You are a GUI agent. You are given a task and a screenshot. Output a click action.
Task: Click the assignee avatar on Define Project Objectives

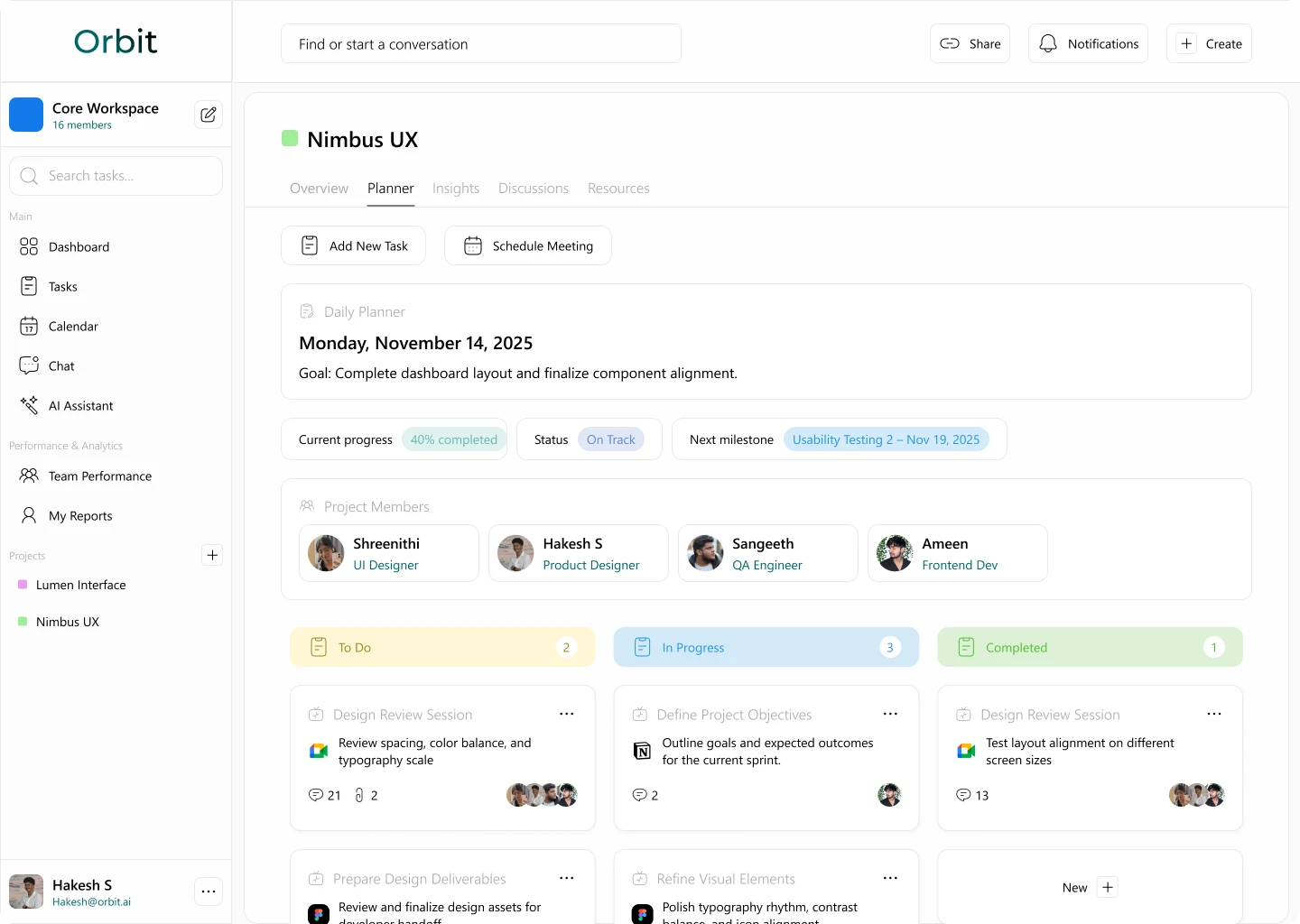point(889,795)
